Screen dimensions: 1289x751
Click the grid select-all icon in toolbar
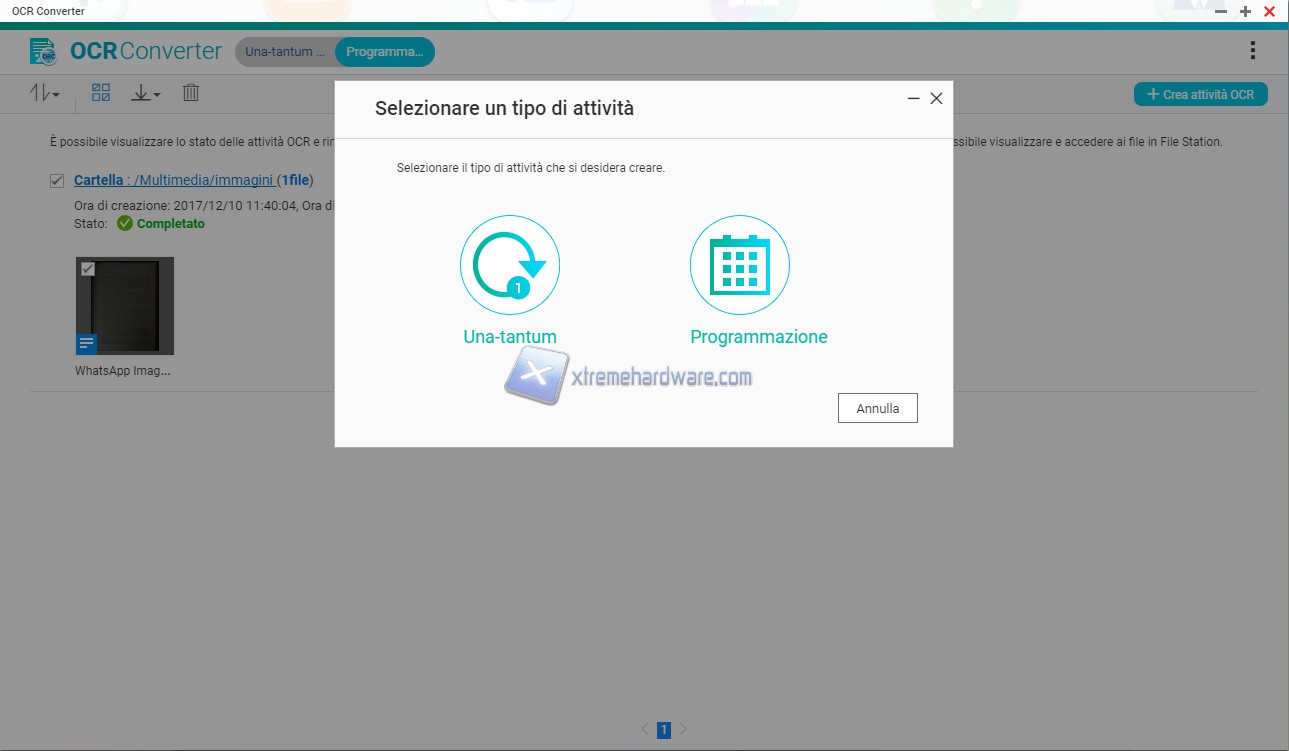point(101,93)
